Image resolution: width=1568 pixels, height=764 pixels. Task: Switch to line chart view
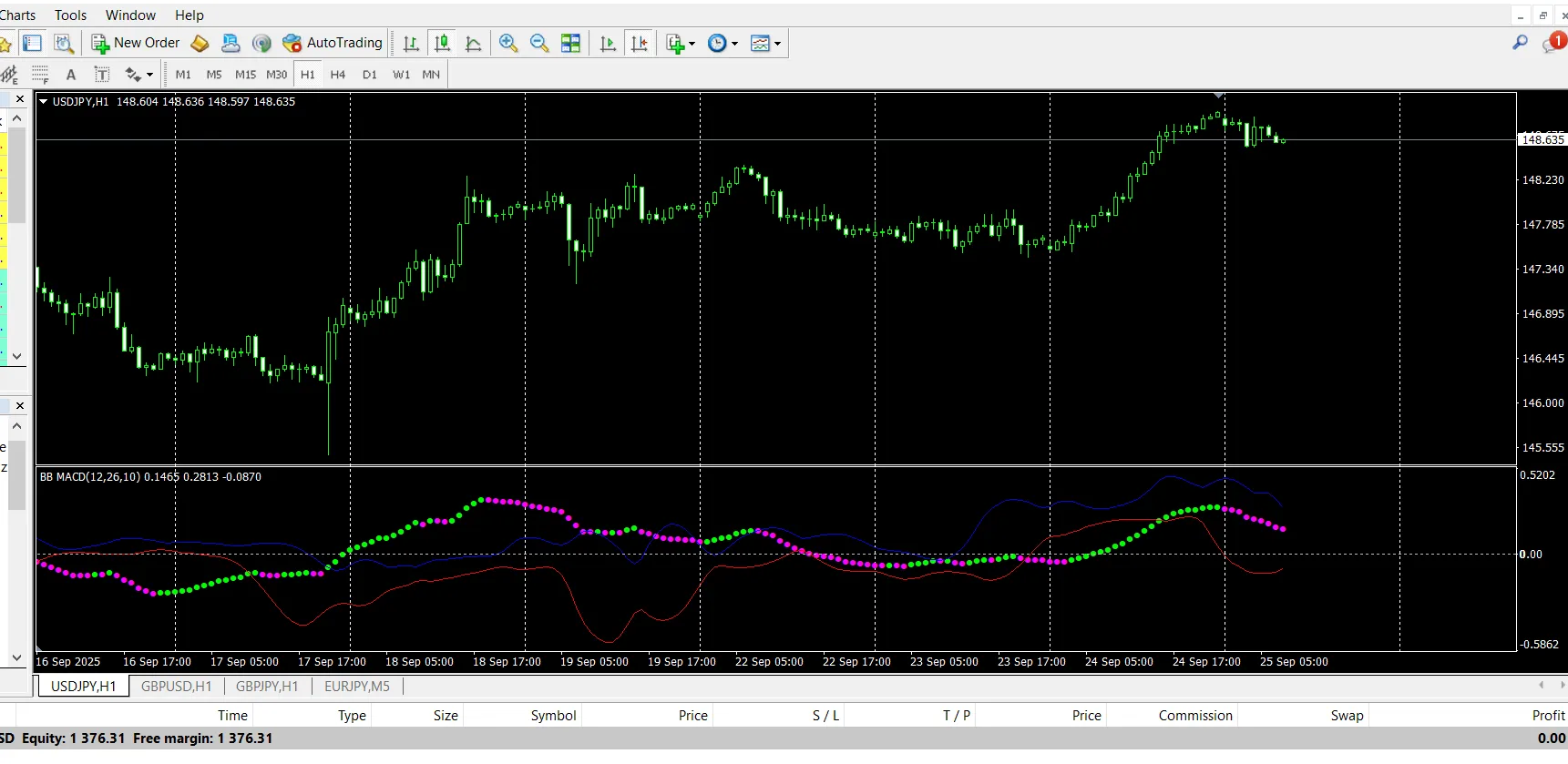pos(474,44)
